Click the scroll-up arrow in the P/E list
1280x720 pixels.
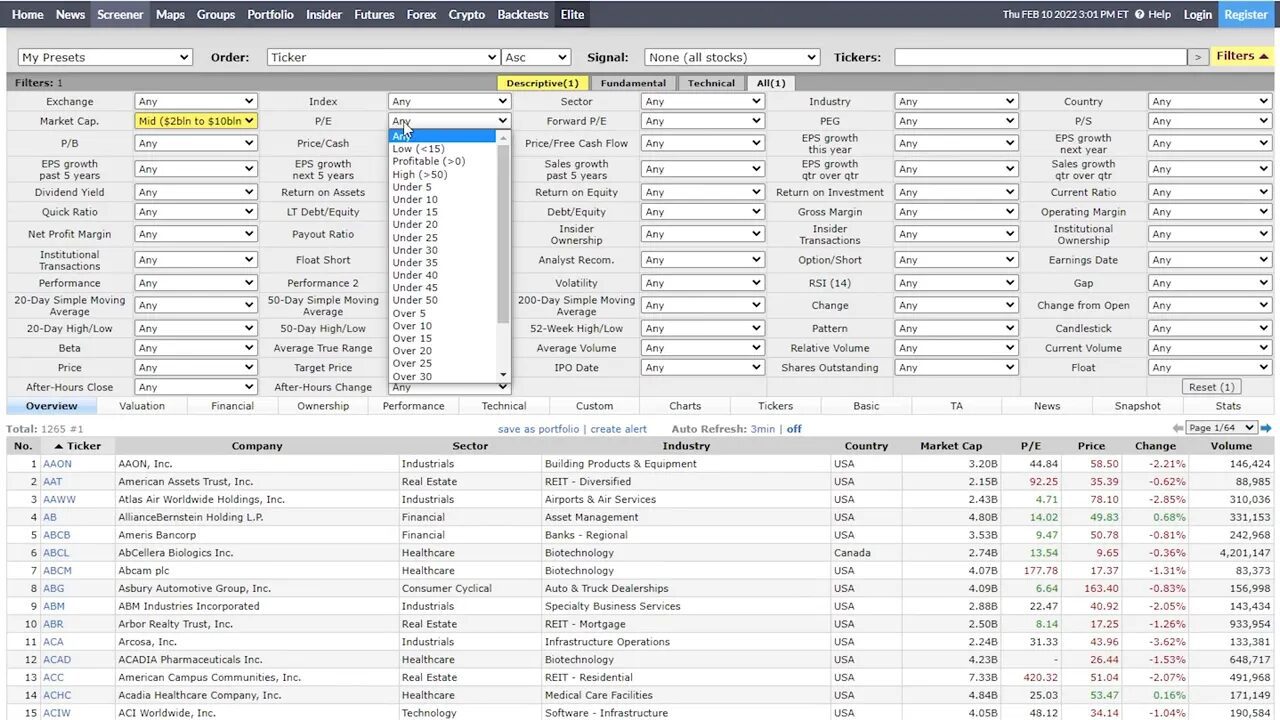click(x=503, y=136)
